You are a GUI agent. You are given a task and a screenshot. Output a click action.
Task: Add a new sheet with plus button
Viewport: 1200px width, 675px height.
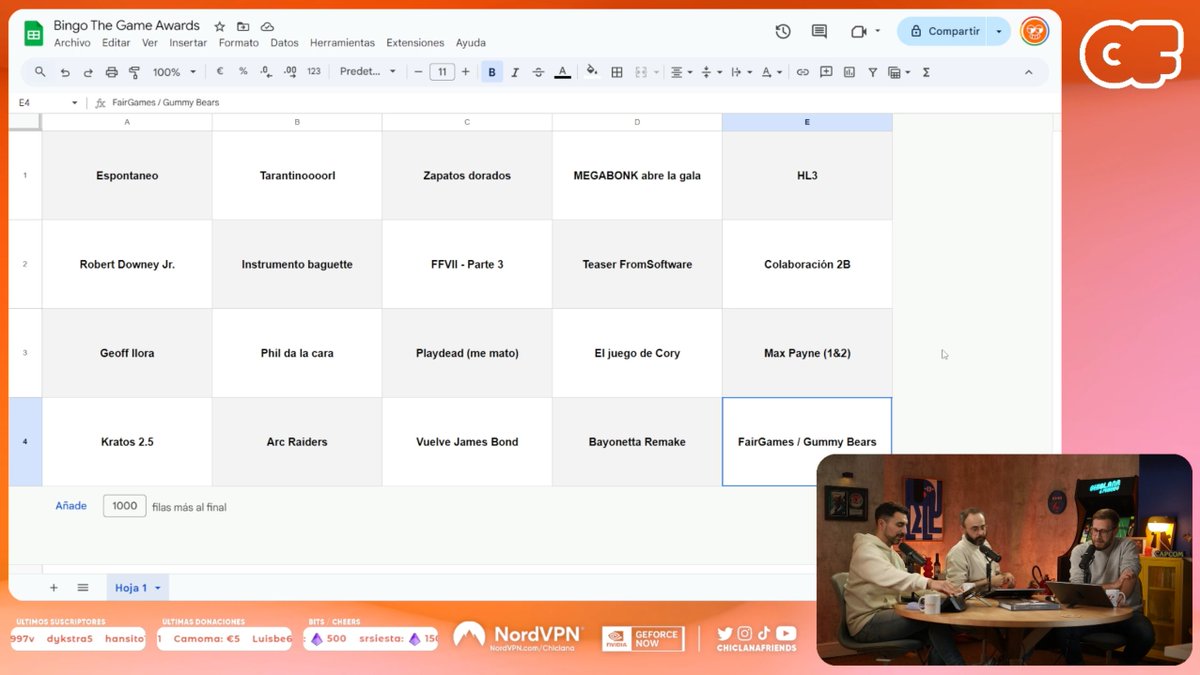coord(54,587)
